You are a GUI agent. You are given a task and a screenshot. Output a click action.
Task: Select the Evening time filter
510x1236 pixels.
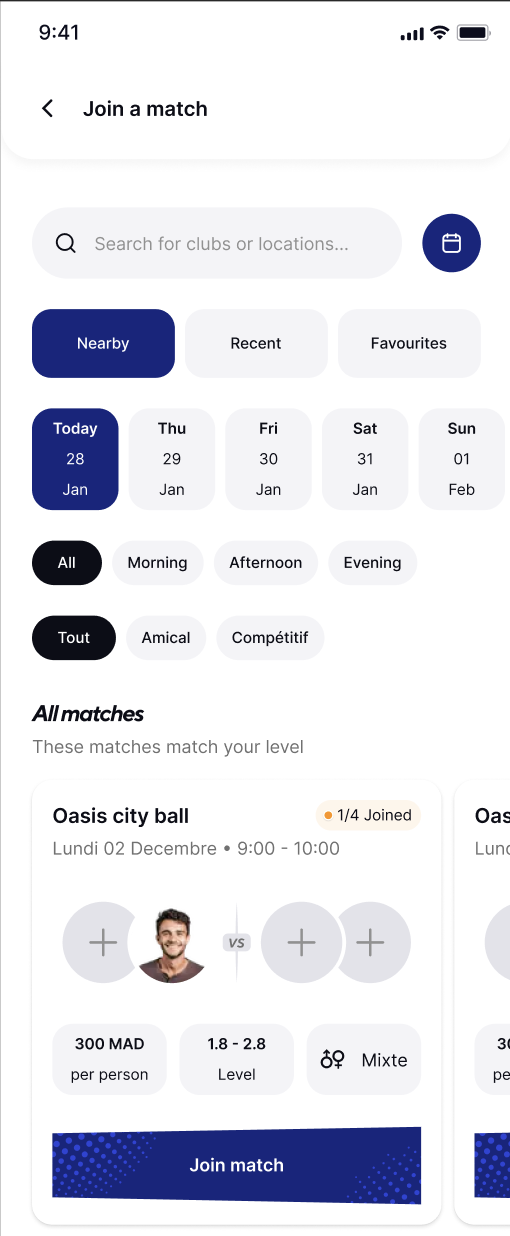pos(372,563)
